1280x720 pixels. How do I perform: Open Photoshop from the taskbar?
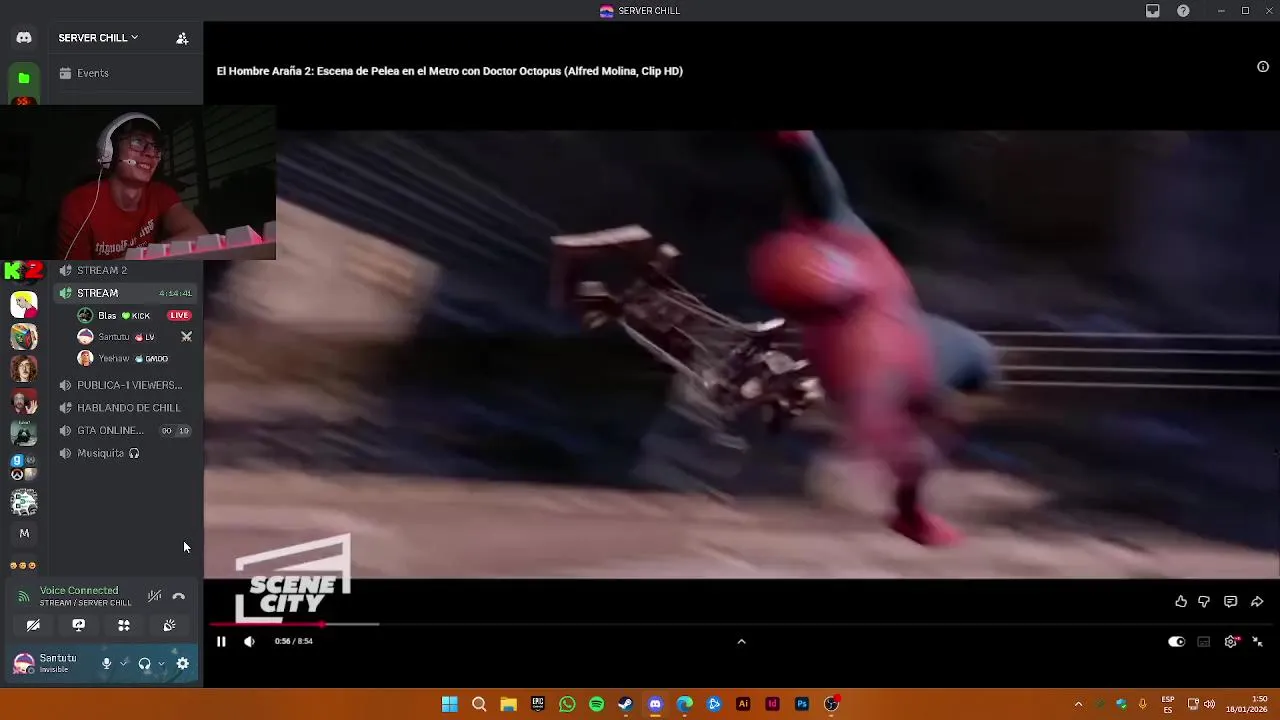(802, 704)
